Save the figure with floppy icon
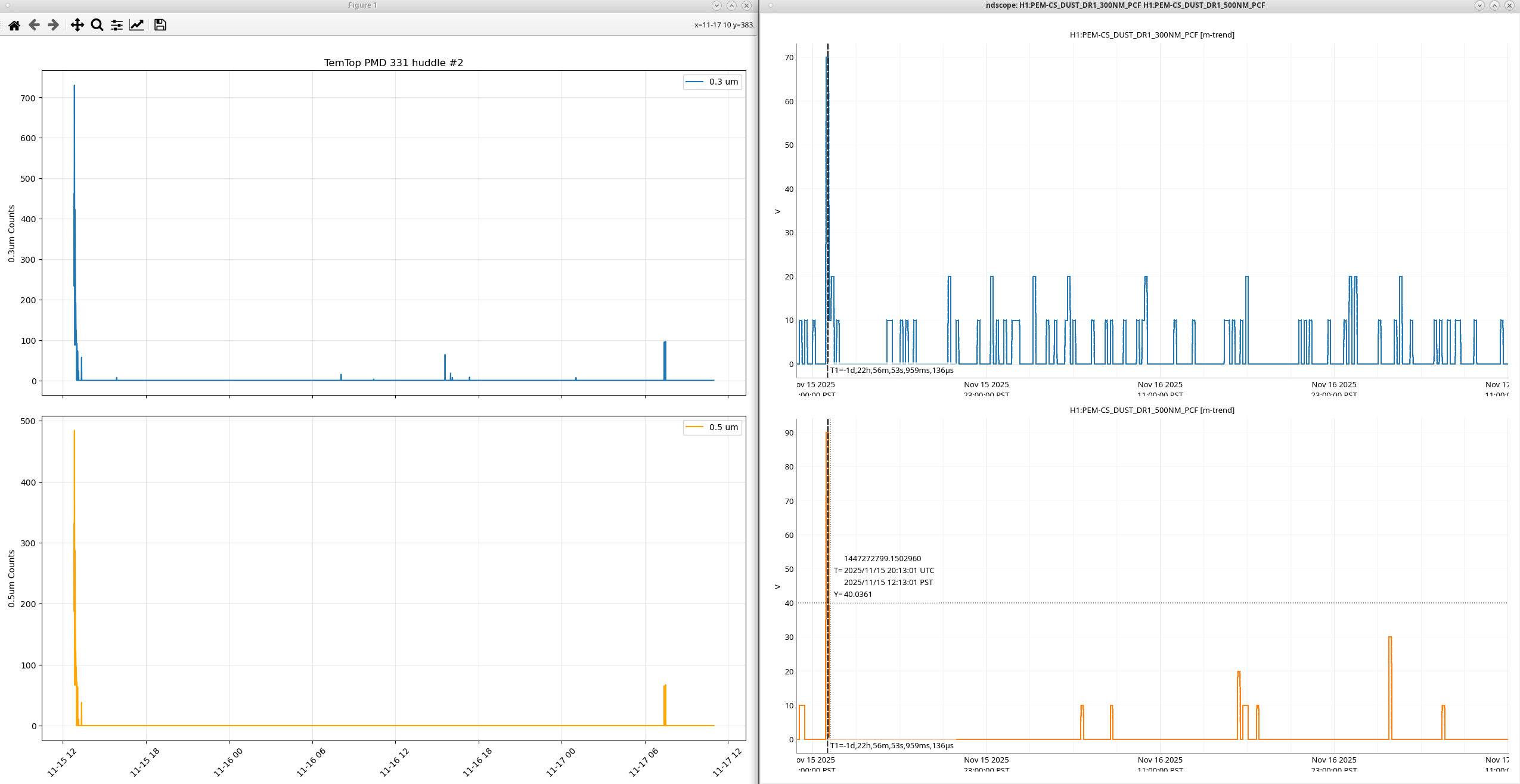 (x=160, y=25)
